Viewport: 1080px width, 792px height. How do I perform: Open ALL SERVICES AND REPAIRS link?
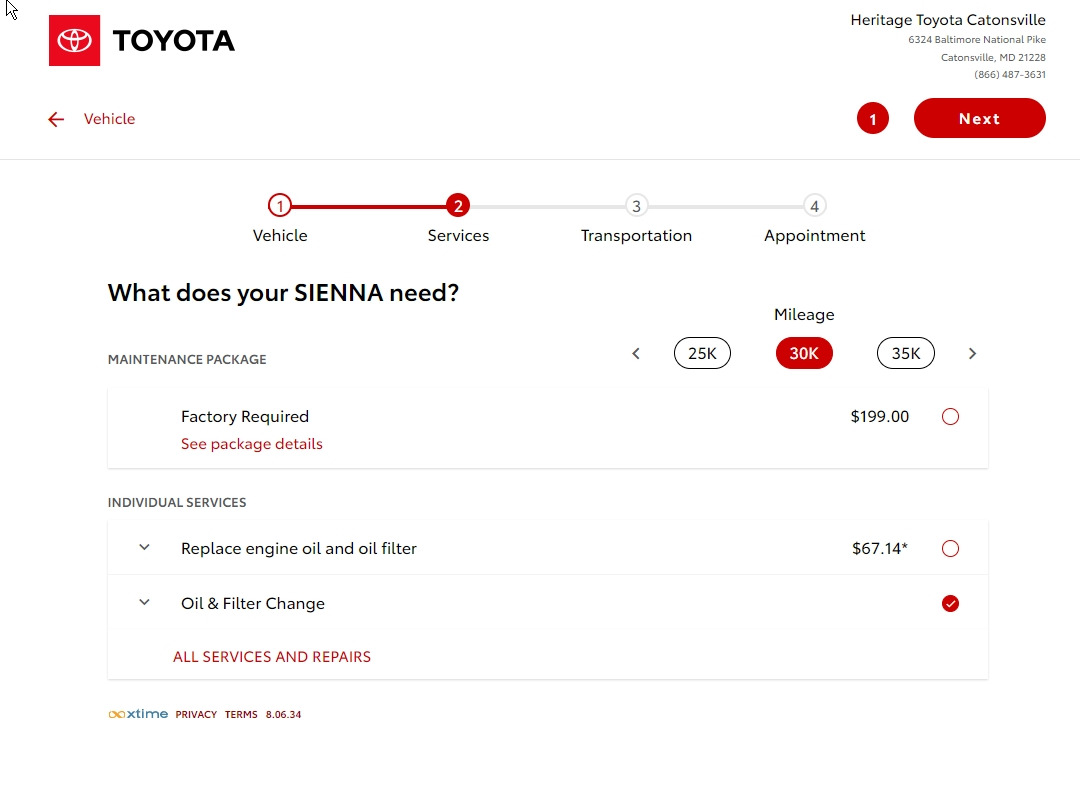(272, 657)
